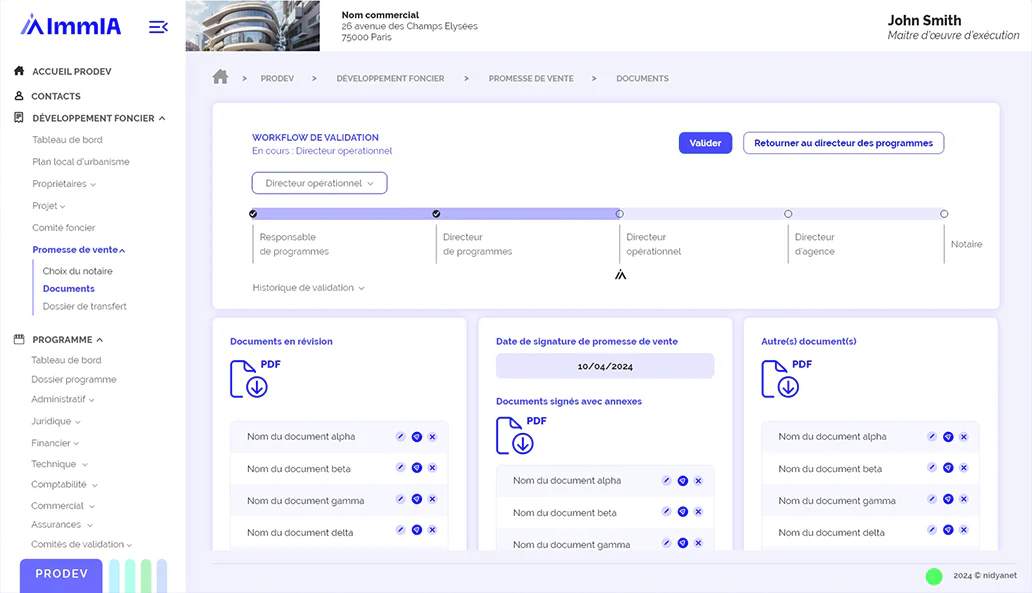Expand the Propriétaires submenu
The height and width of the screenshot is (593, 1032).
93,184
